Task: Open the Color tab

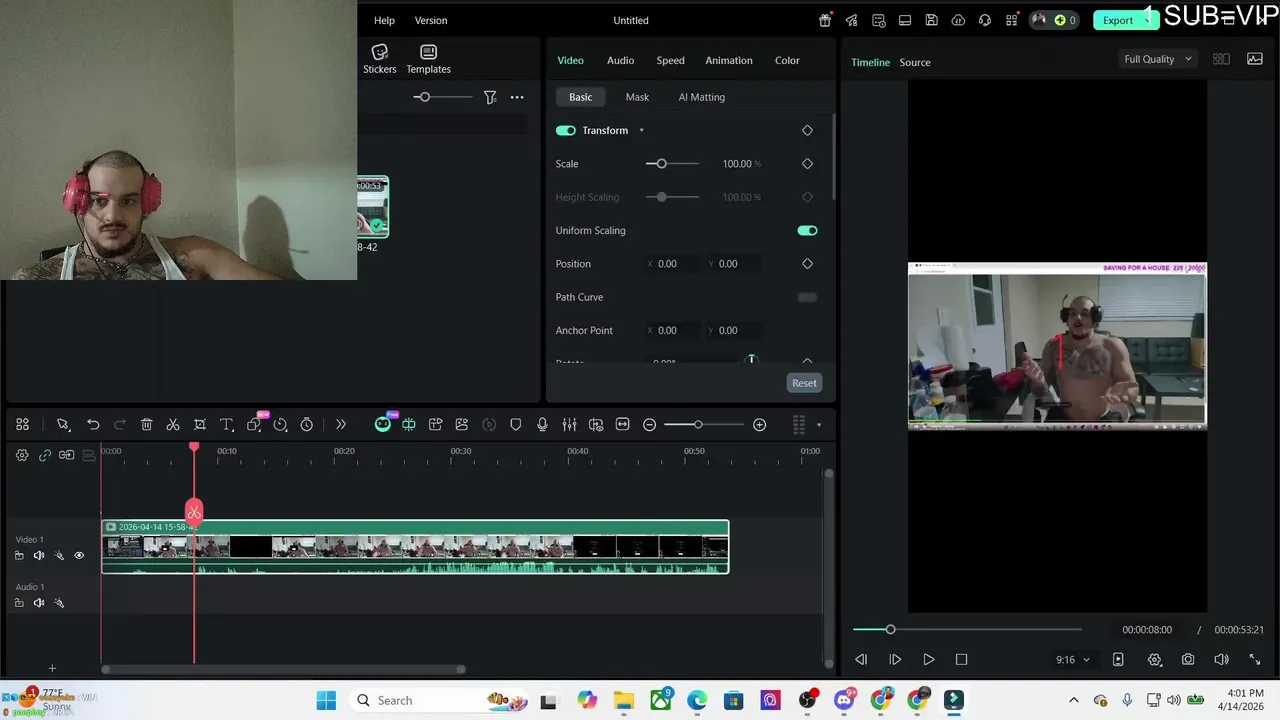Action: (787, 60)
